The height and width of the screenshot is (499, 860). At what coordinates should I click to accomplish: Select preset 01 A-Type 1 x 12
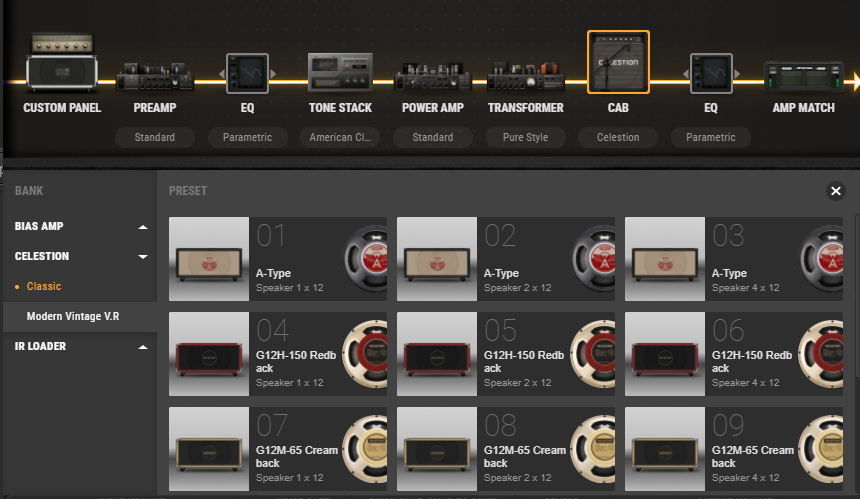click(278, 259)
